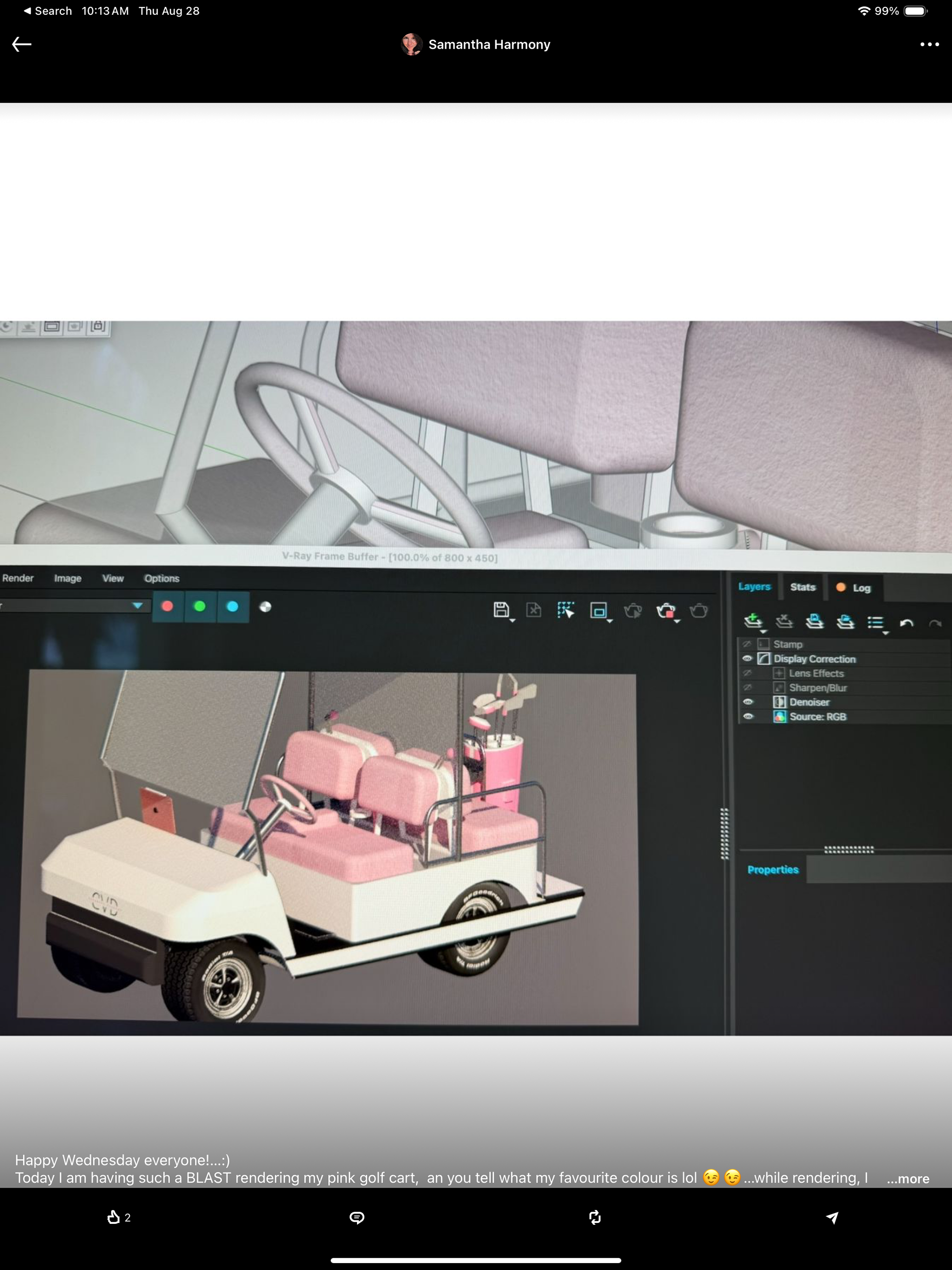Image resolution: width=952 pixels, height=1270 pixels.
Task: Click the region render icon
Action: coord(598,610)
